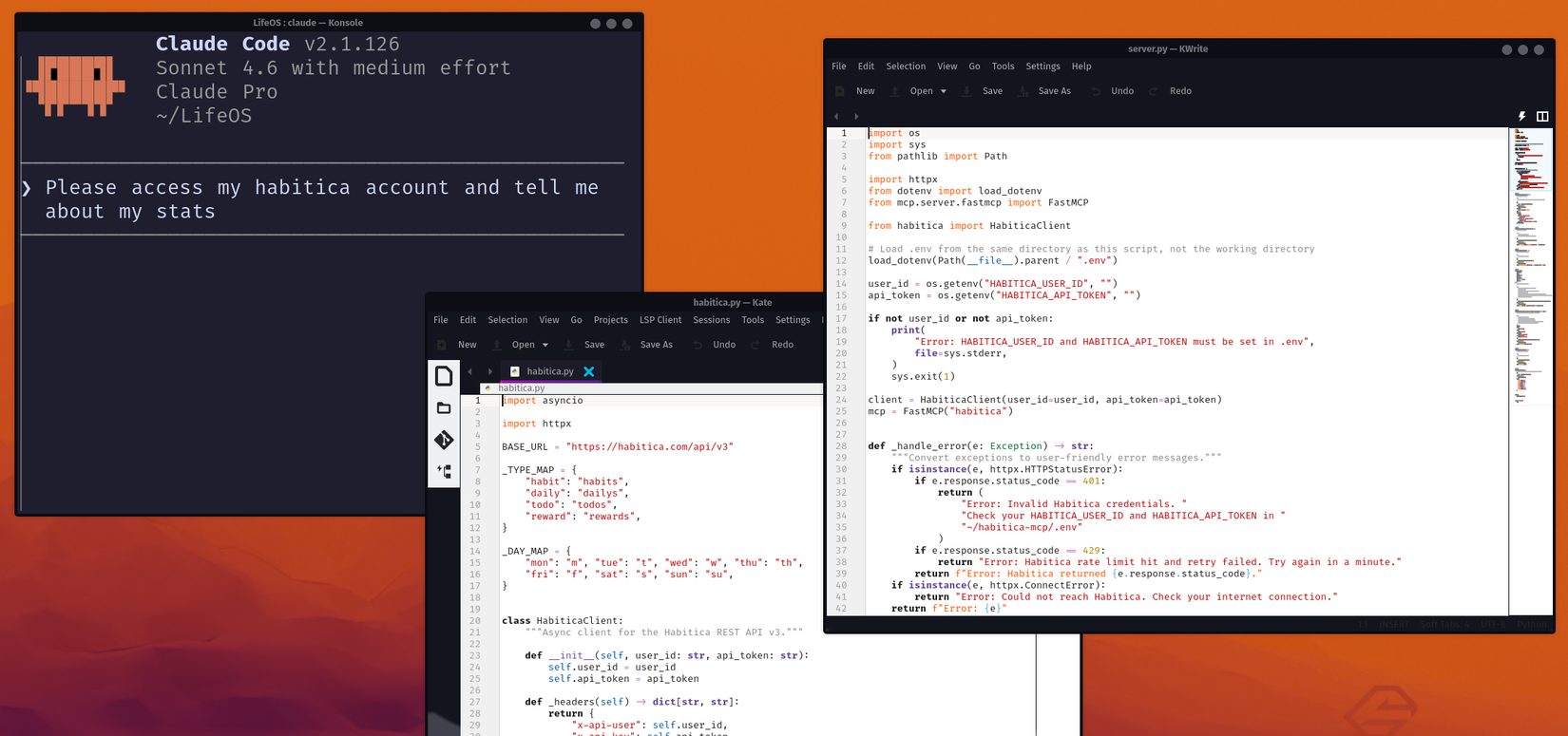Click line 9 HabiticaClient import in KWrite
1568x736 pixels.
pos(969,225)
